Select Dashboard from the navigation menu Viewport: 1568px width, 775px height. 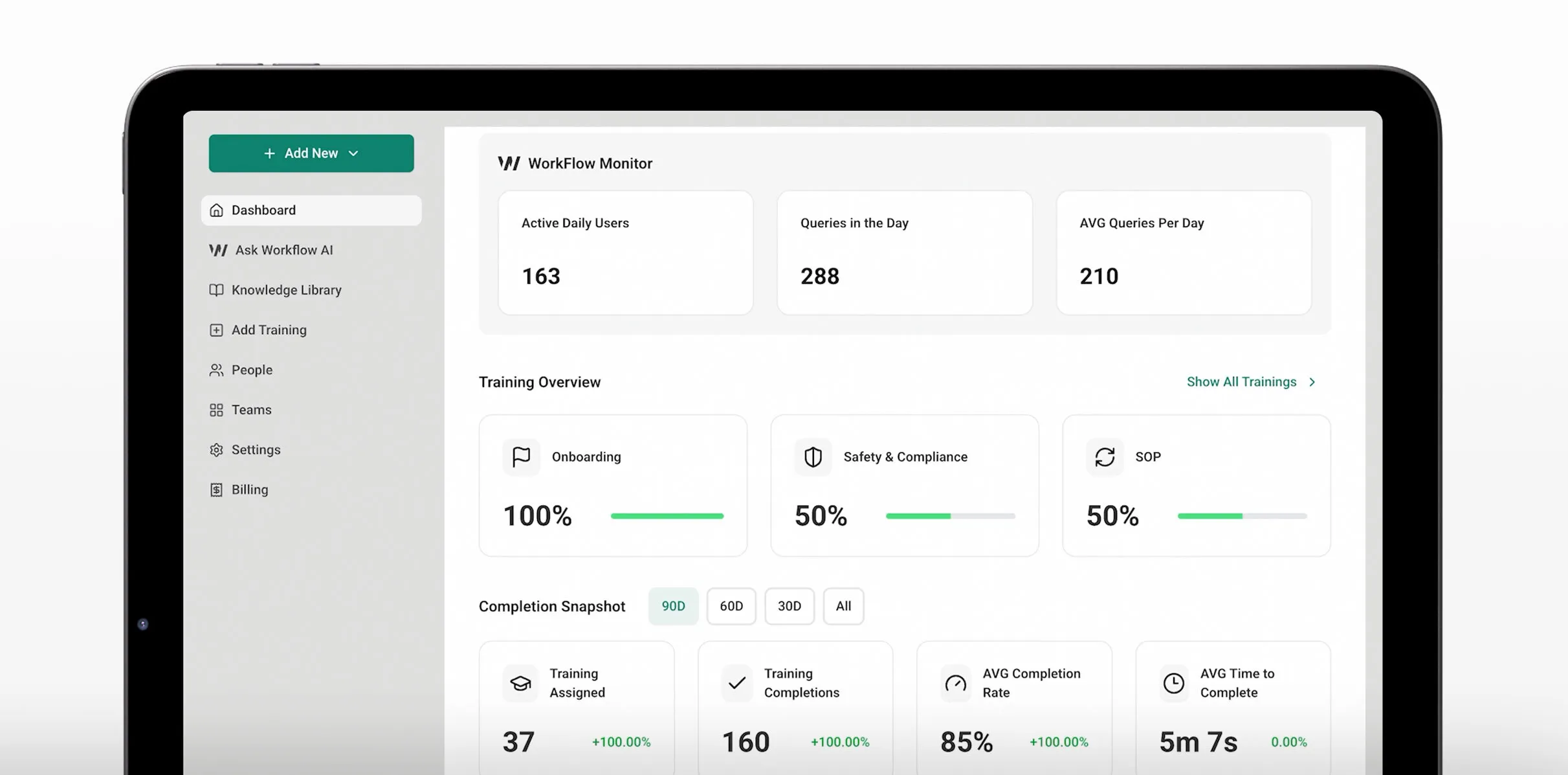(x=263, y=210)
